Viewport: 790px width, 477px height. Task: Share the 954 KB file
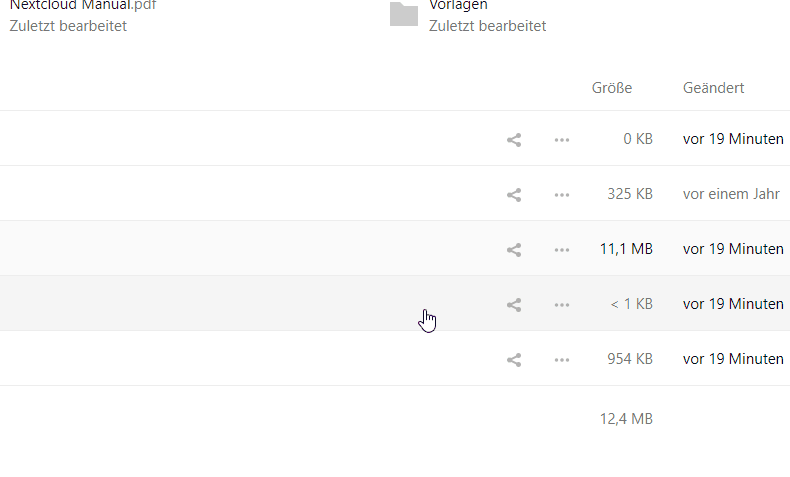(514, 360)
